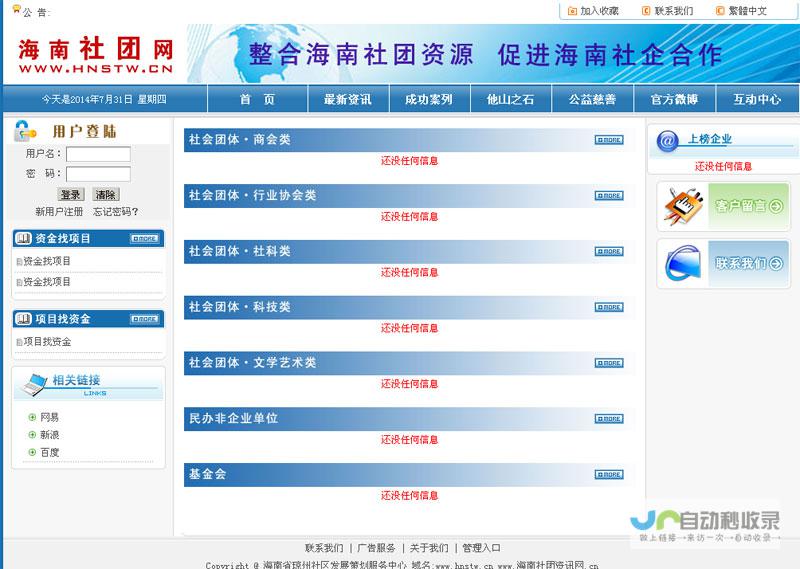Open 新浪 related link
The image size is (800, 569).
pyautogui.click(x=49, y=434)
